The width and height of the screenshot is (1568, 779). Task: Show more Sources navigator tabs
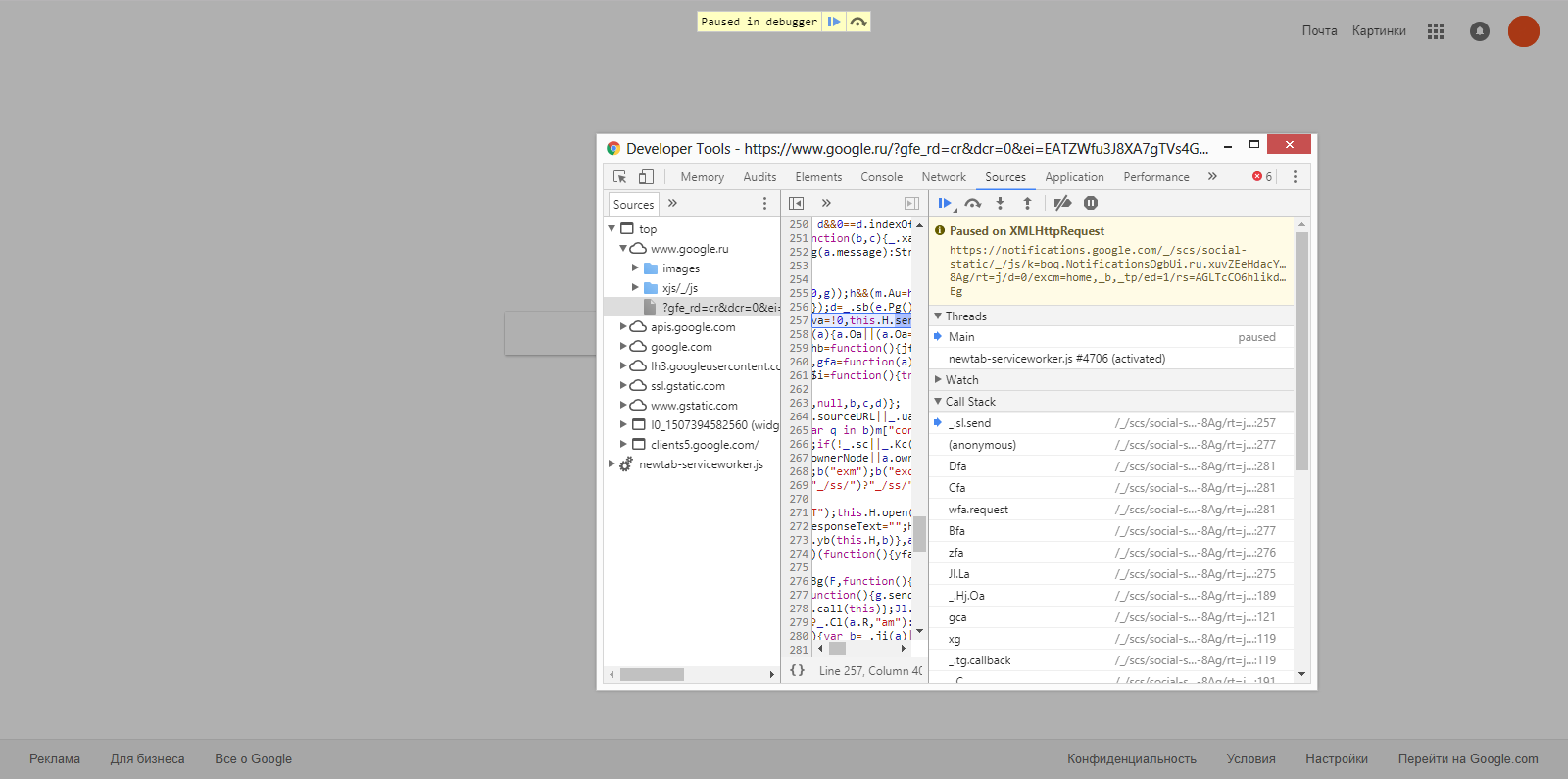point(672,204)
